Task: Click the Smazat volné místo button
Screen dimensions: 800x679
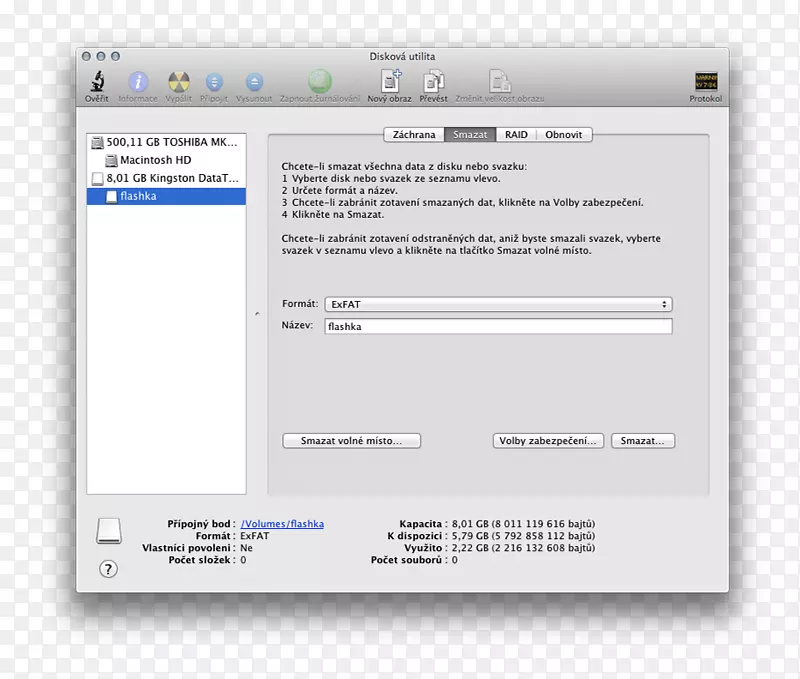Action: click(351, 440)
